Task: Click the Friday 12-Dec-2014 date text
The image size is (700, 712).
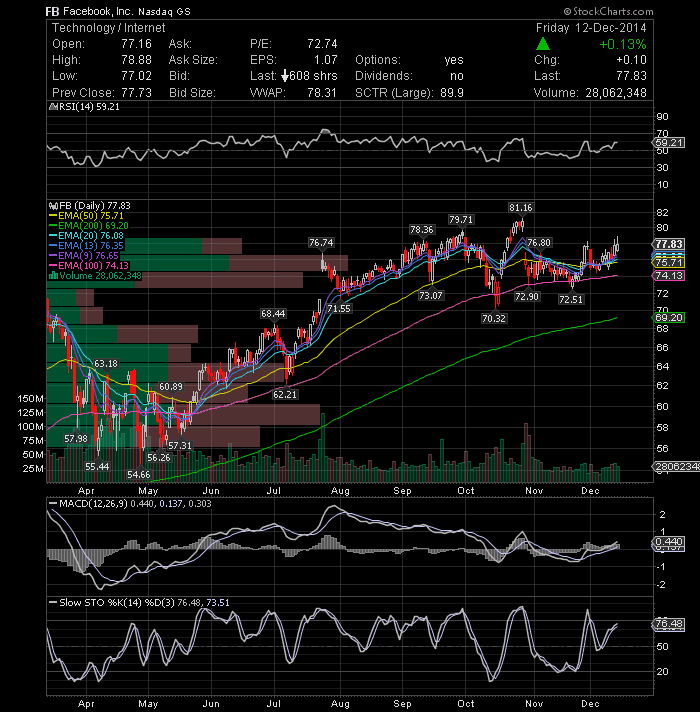Action: [x=591, y=28]
